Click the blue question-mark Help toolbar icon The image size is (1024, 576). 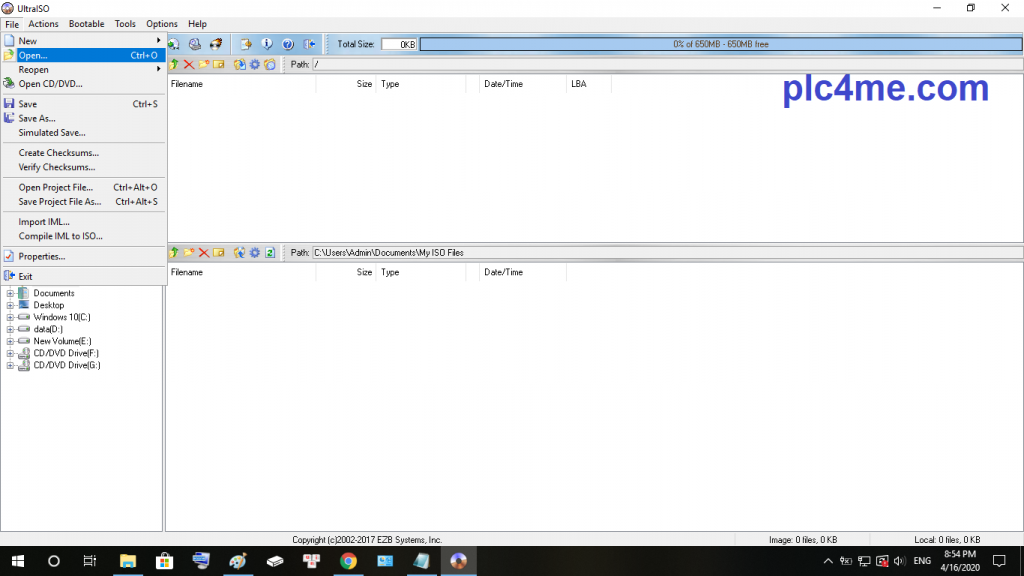coord(288,44)
